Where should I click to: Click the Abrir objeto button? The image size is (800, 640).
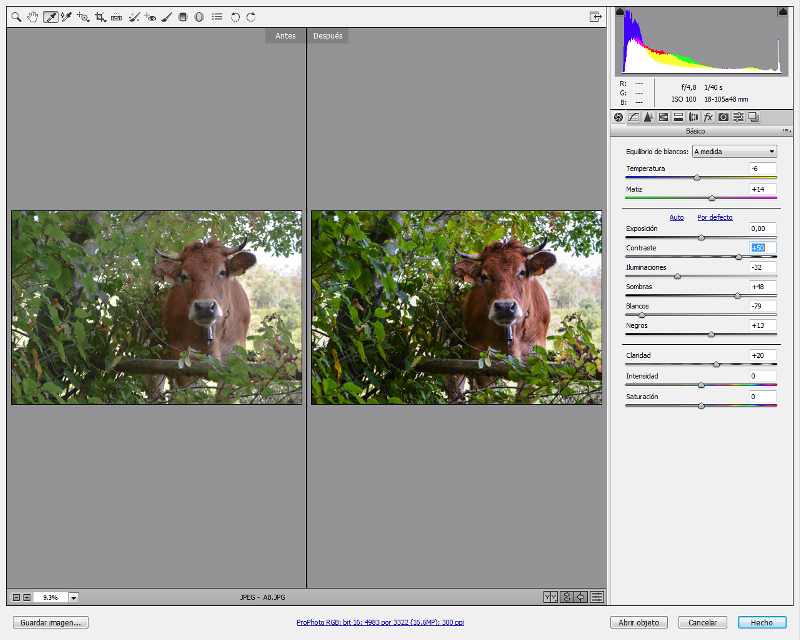(639, 623)
